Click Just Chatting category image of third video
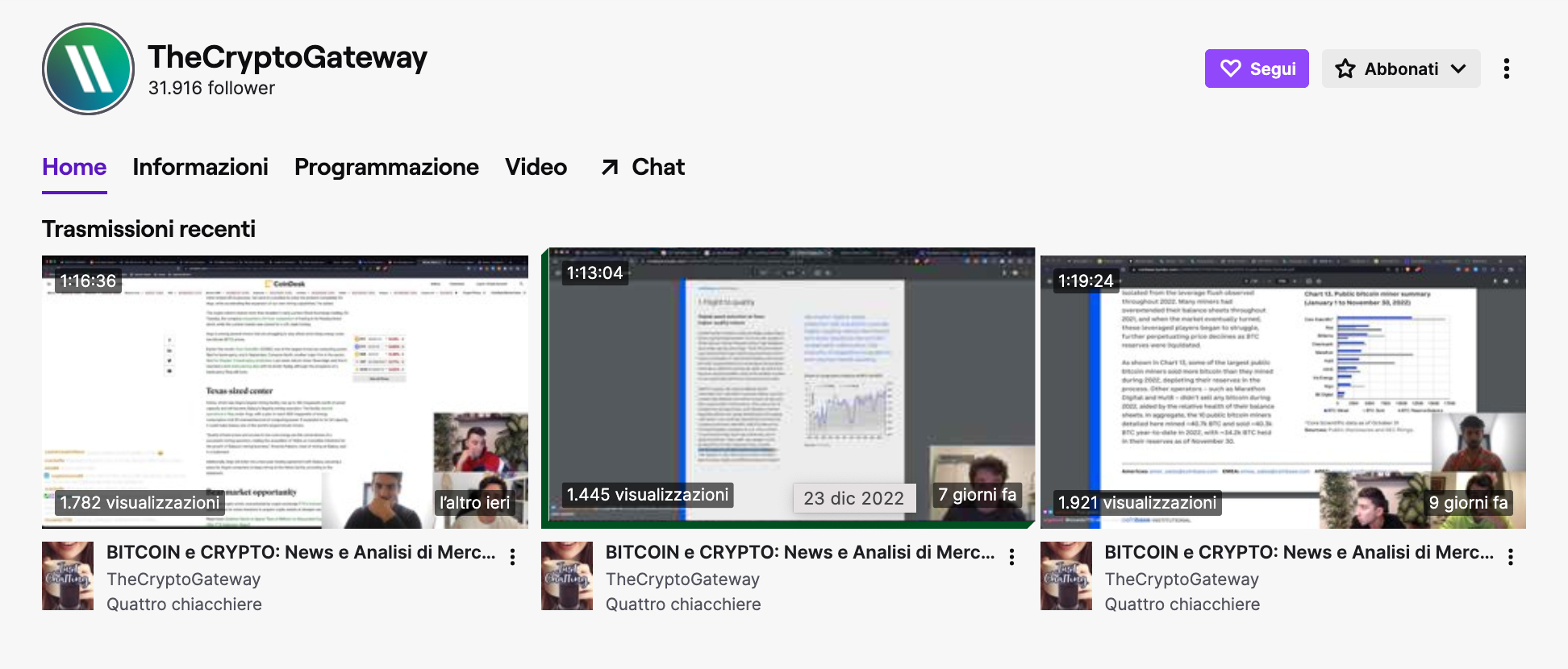 click(1066, 576)
